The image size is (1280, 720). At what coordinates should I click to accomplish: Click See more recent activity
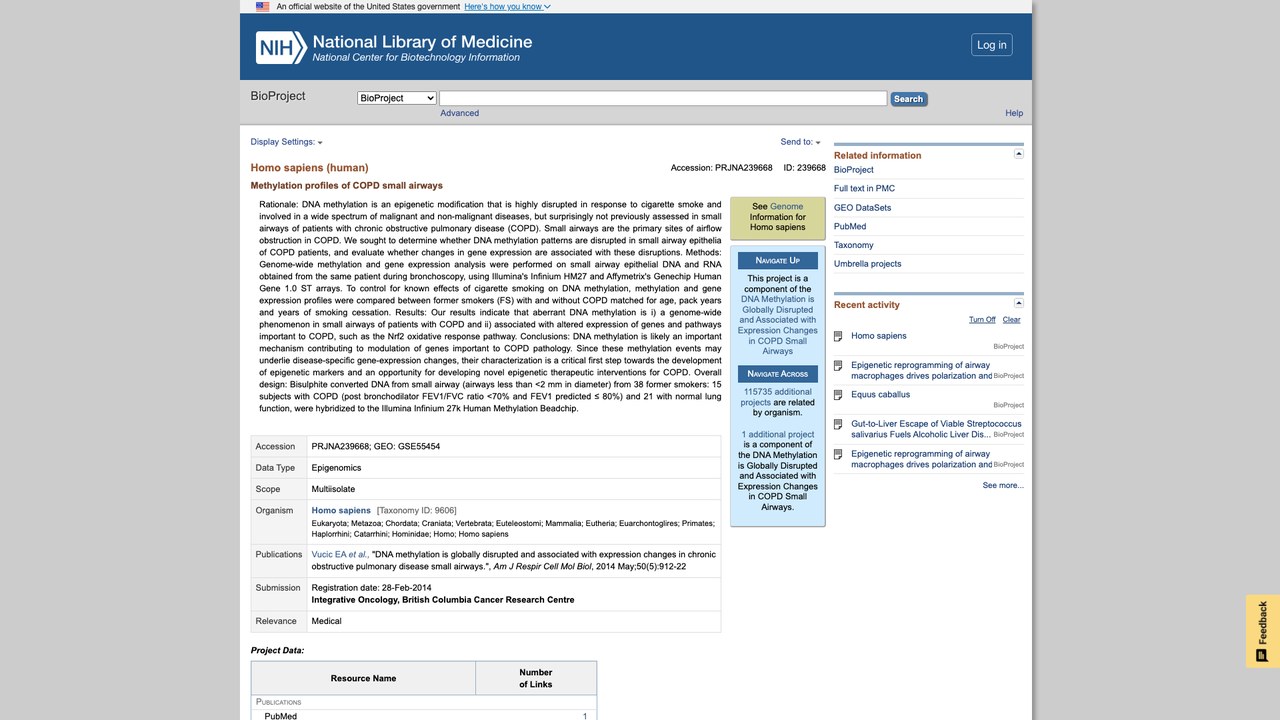(1003, 486)
